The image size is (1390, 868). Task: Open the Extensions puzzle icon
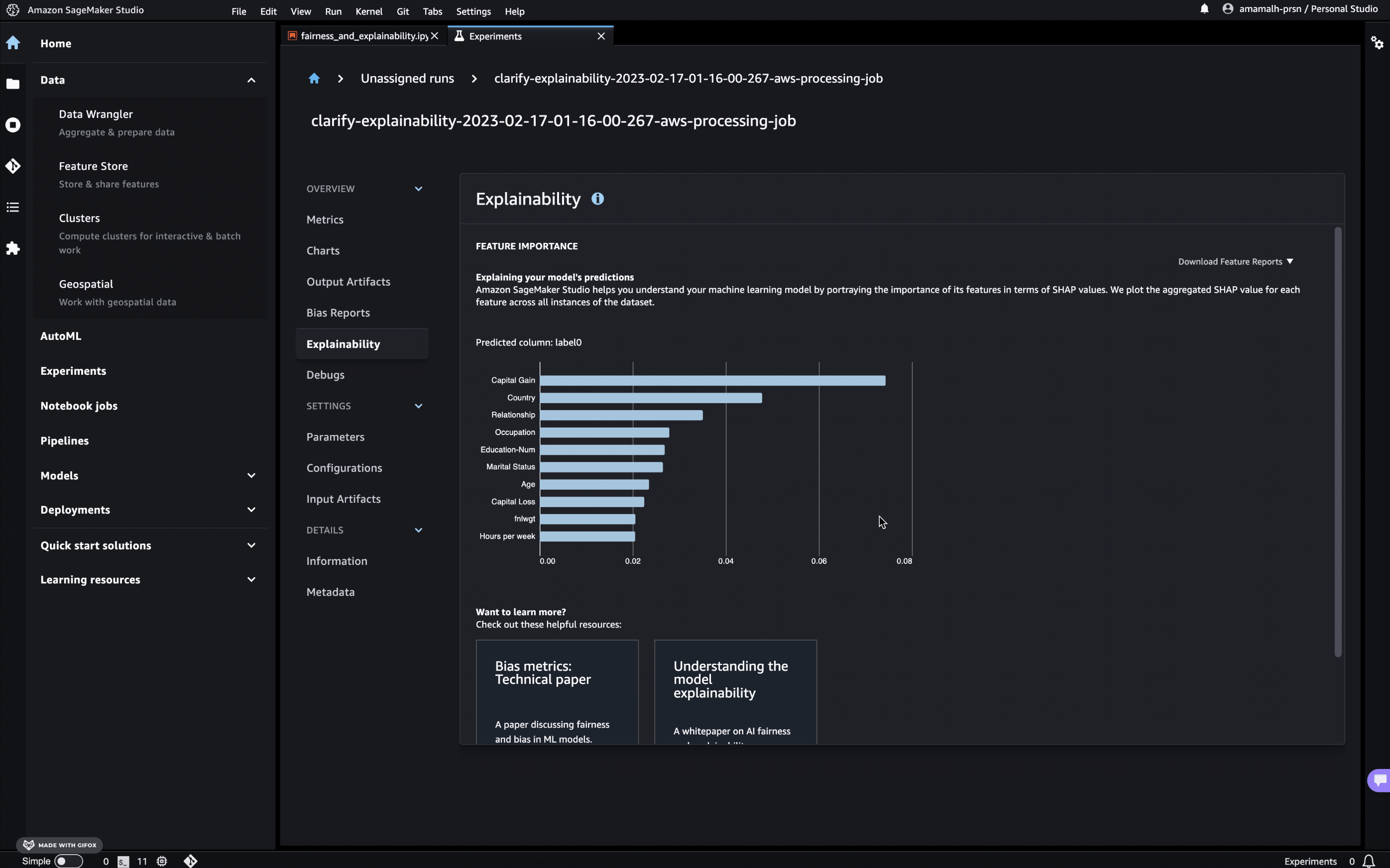(x=12, y=248)
